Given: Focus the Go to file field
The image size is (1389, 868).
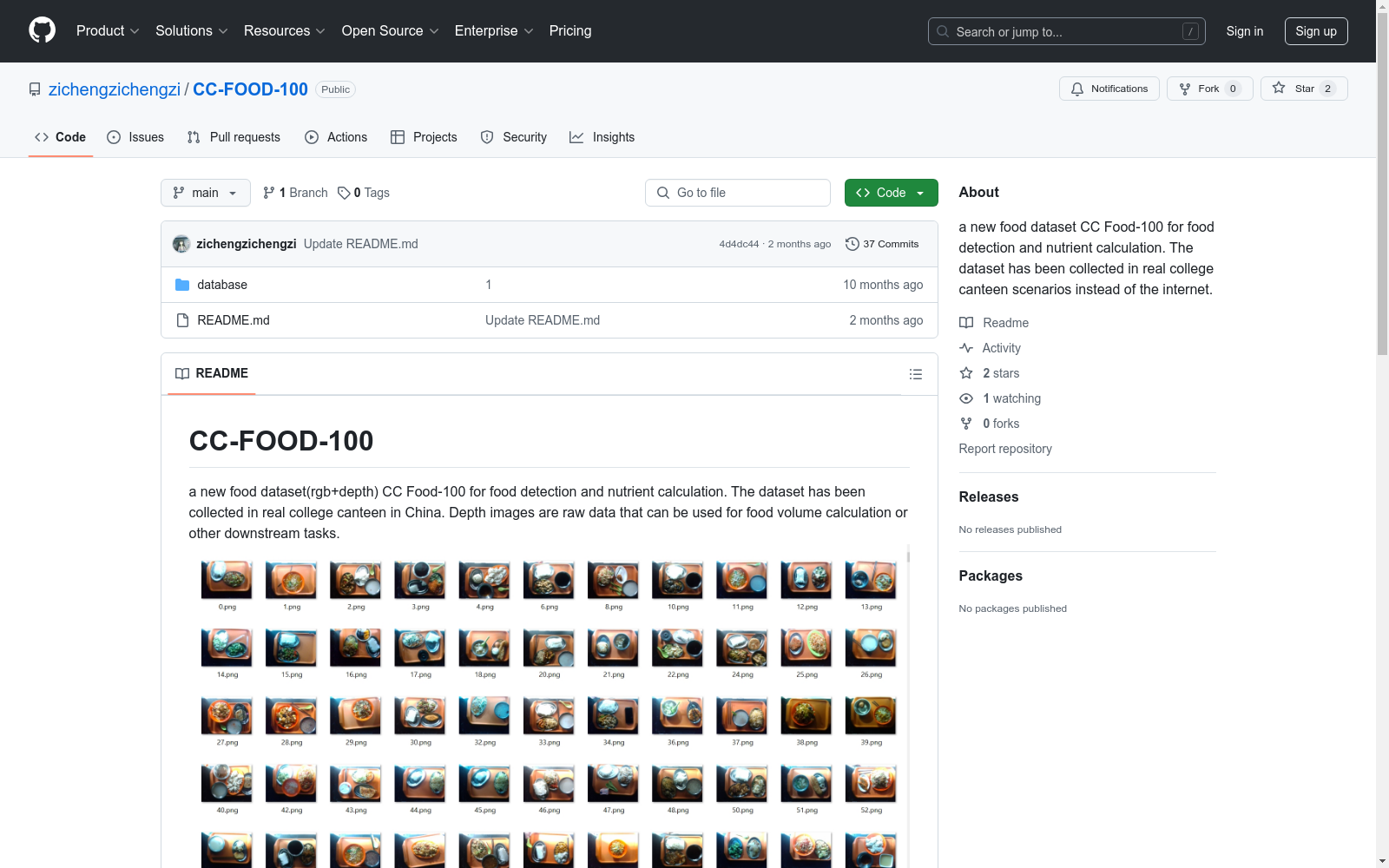Looking at the screenshot, I should click(x=738, y=193).
